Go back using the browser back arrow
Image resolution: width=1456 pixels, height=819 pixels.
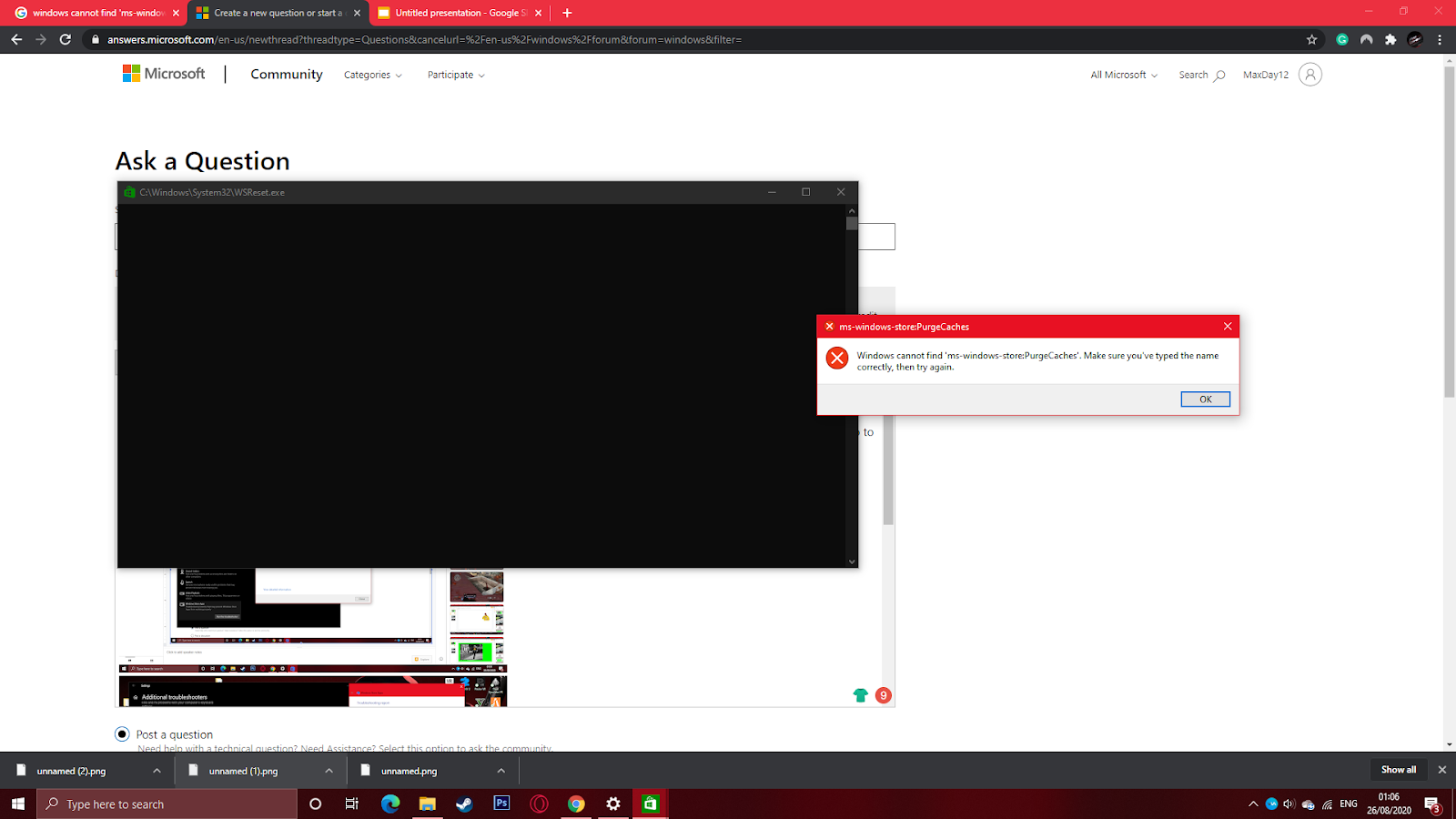point(16,39)
